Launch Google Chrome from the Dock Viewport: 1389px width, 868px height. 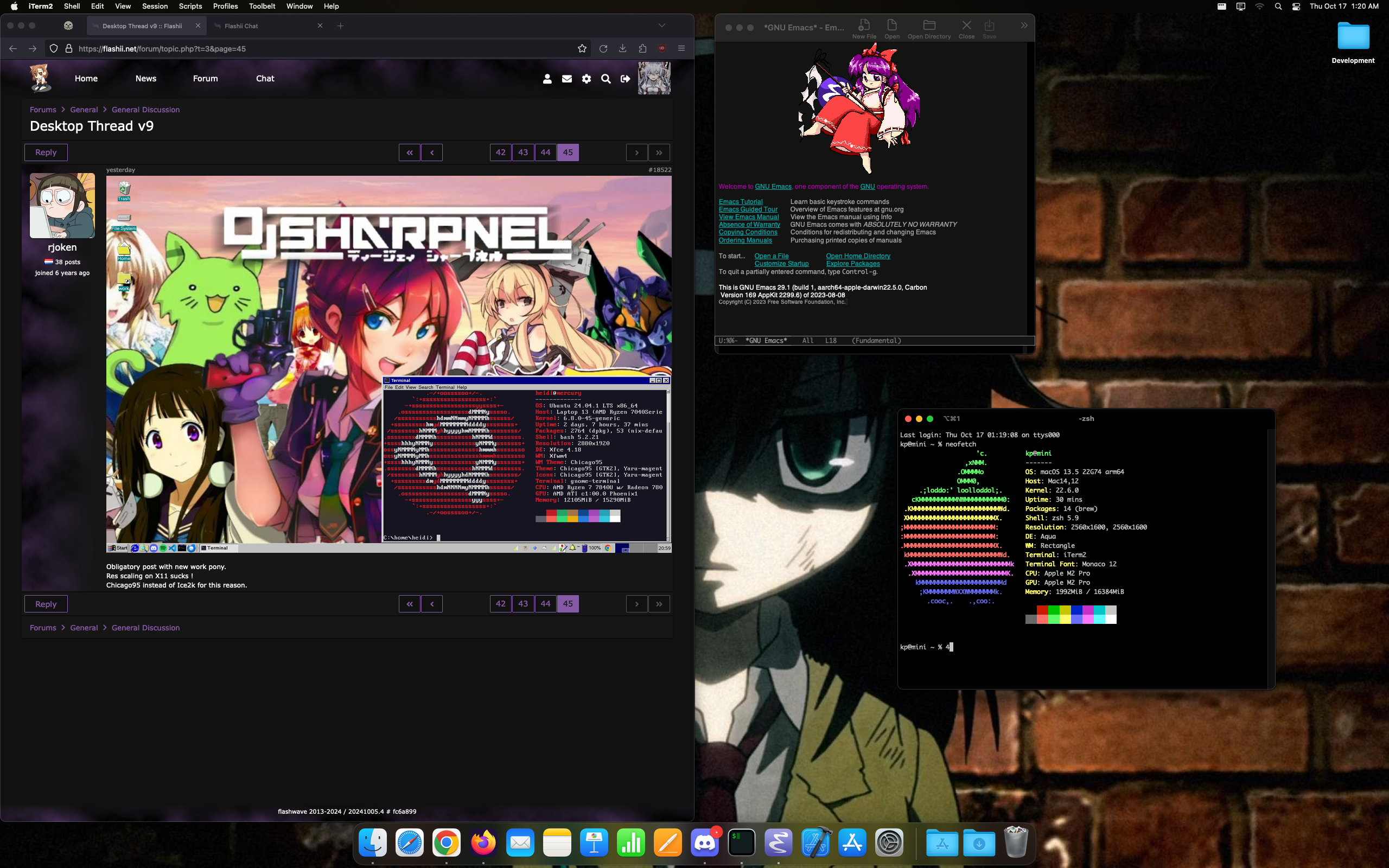pyautogui.click(x=446, y=843)
